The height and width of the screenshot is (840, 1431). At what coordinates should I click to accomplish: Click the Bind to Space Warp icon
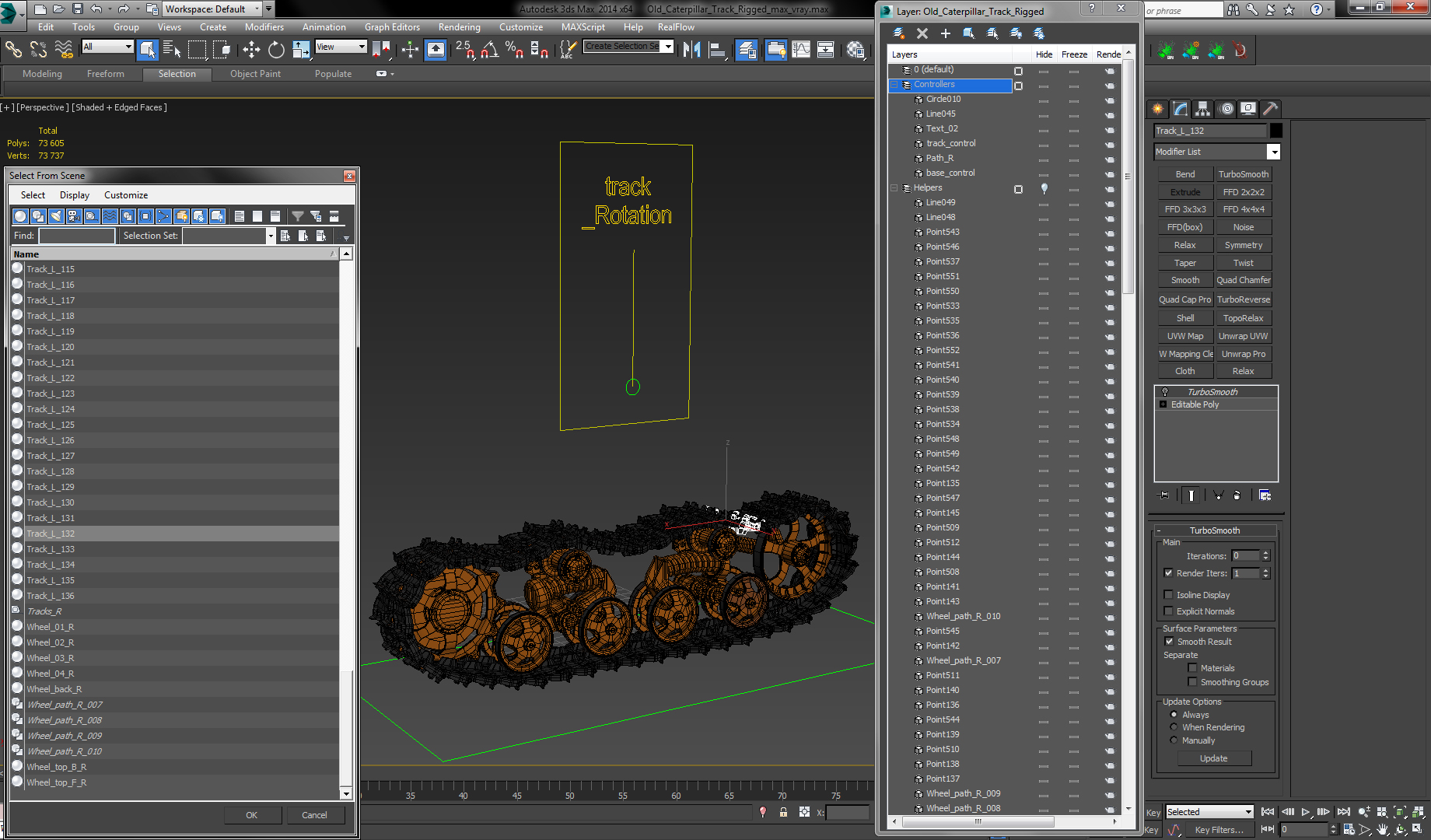(64, 50)
